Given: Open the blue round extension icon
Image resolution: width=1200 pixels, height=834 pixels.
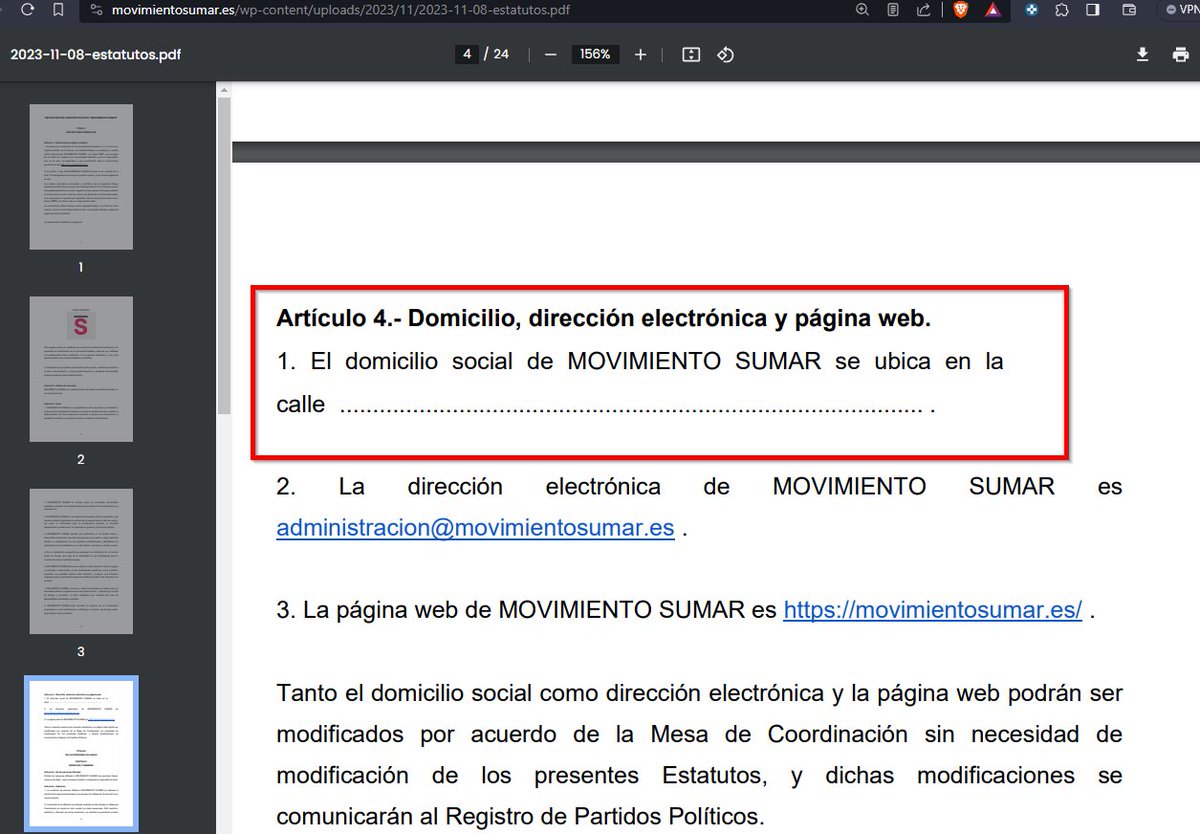Looking at the screenshot, I should [x=1032, y=9].
